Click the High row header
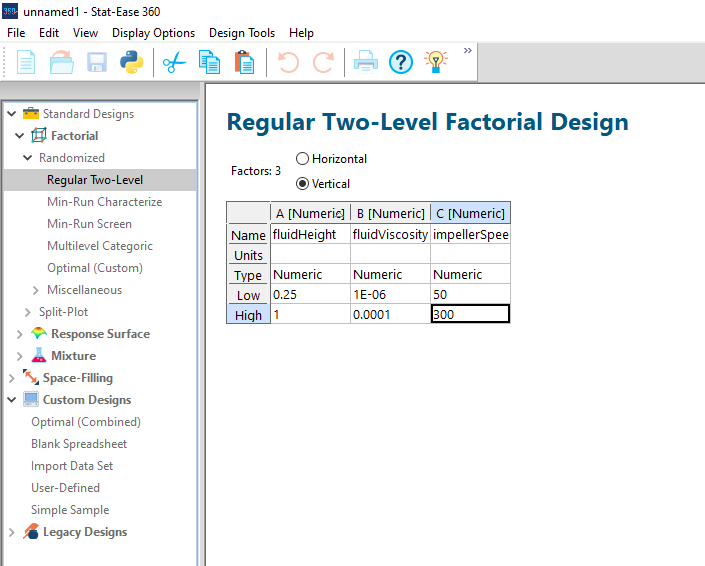This screenshot has width=705, height=566. (x=248, y=314)
